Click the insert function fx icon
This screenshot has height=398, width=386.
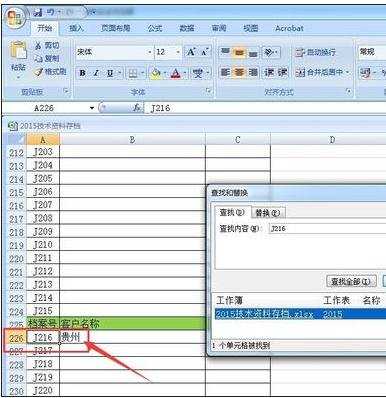coord(137,108)
